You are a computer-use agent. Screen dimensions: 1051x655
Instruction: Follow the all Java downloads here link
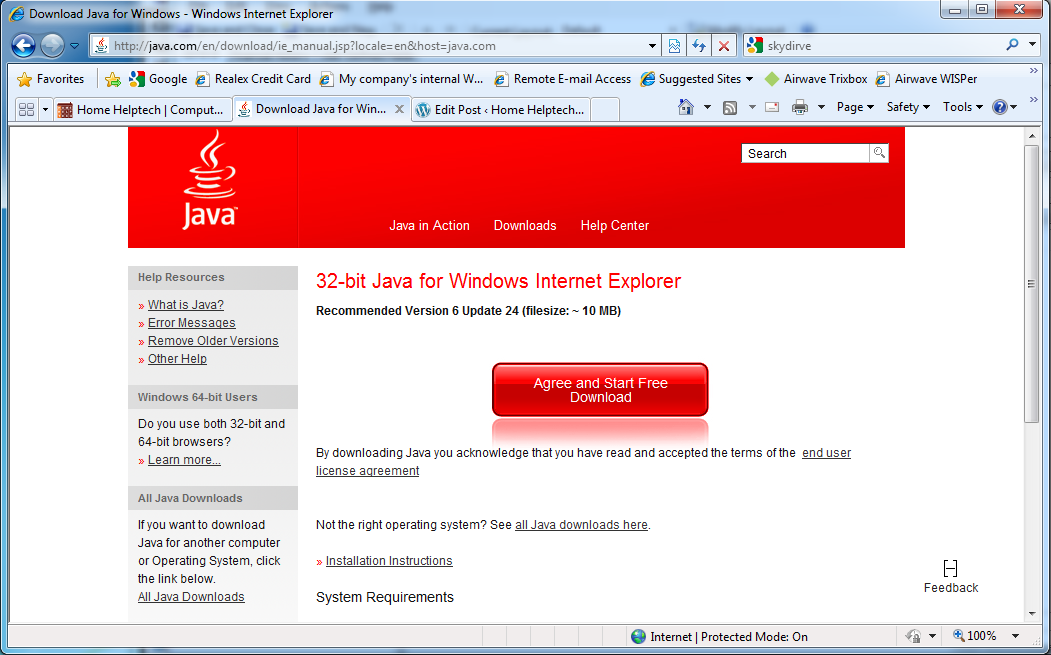click(x=581, y=525)
